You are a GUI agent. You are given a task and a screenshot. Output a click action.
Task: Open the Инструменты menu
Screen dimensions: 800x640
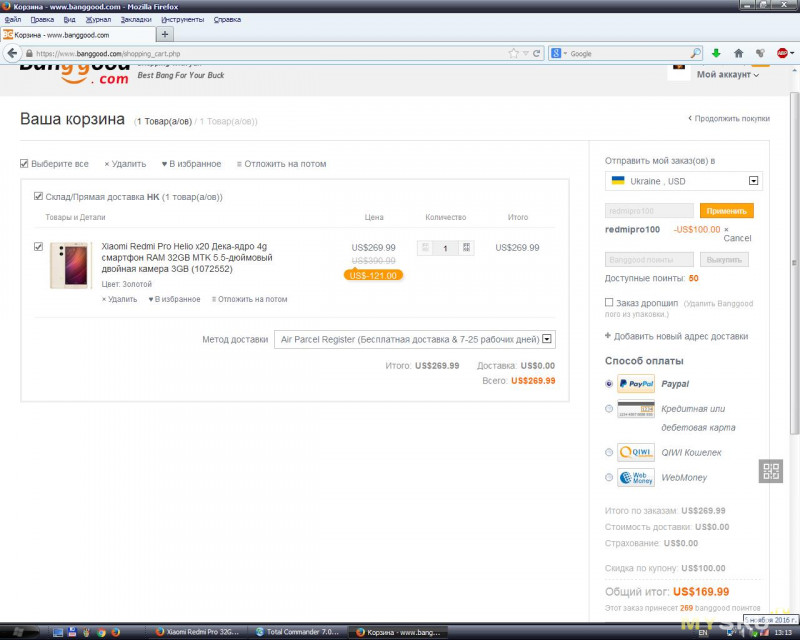click(x=182, y=19)
